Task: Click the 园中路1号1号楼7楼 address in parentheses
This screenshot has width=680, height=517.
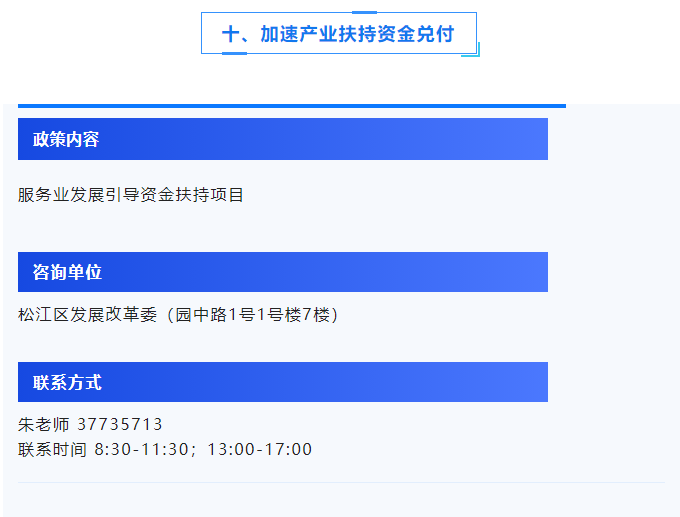Action: pyautogui.click(x=252, y=315)
